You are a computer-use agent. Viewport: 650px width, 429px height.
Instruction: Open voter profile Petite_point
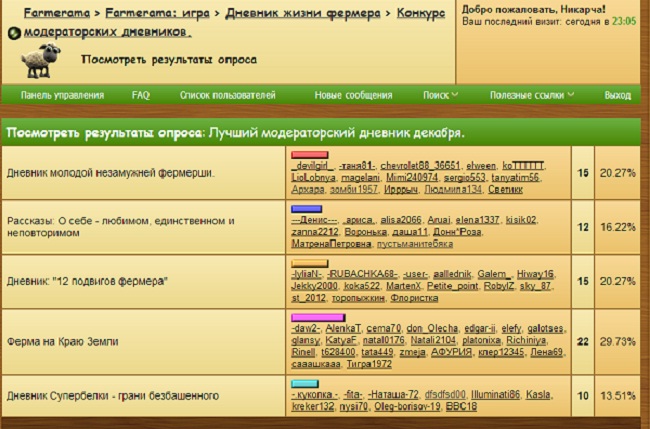[x=452, y=286]
